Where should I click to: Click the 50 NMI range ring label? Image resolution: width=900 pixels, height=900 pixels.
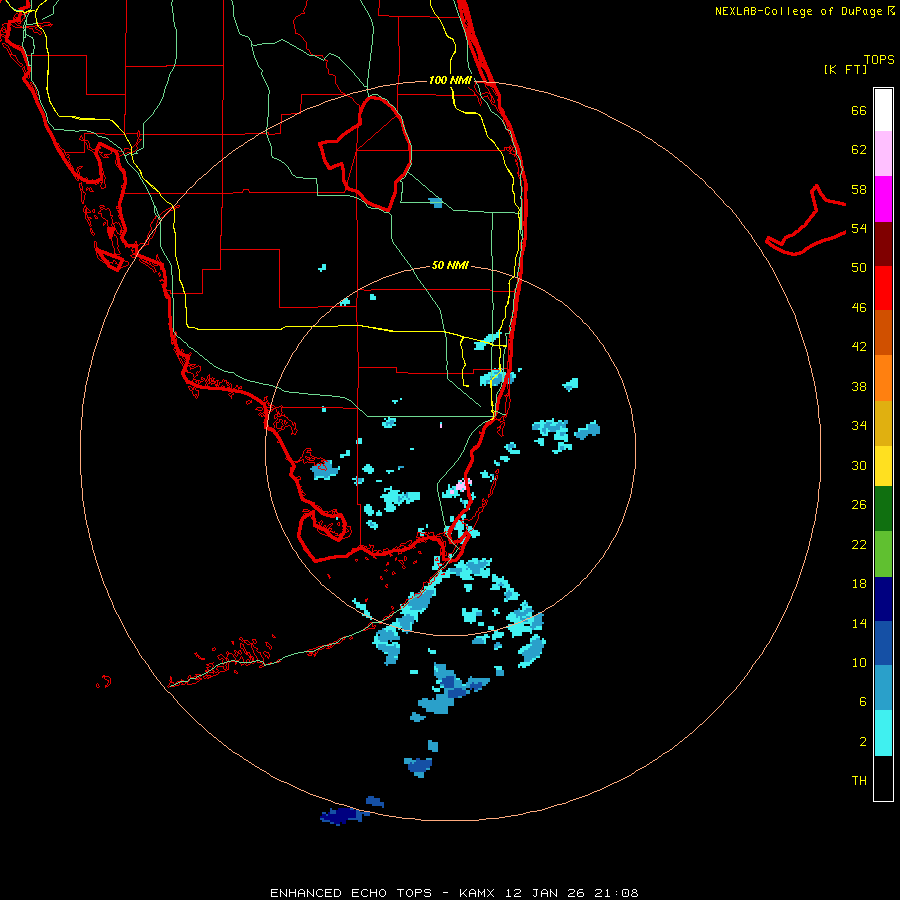tap(450, 266)
